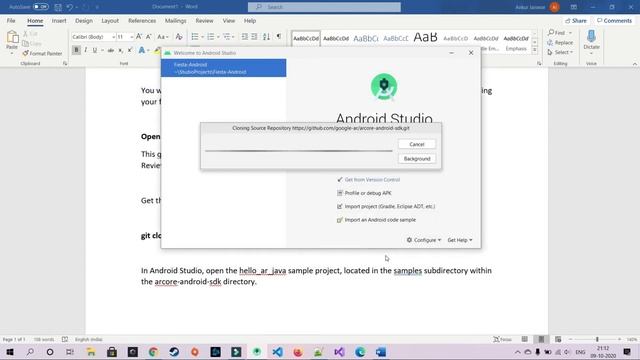Click the Word search box
Screen dimensions: 640x360
coord(324,7)
